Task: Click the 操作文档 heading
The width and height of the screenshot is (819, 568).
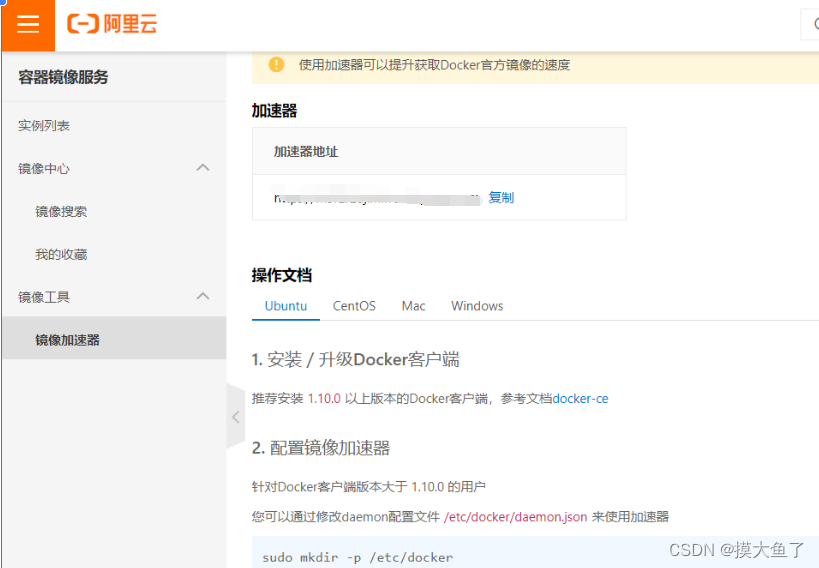Action: coord(282,275)
